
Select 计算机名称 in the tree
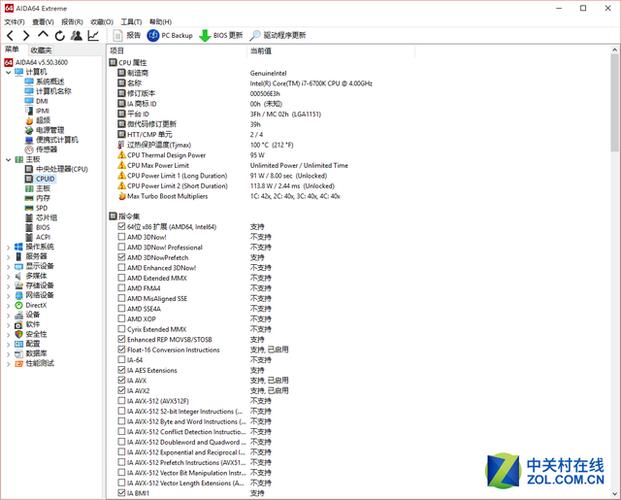click(x=48, y=92)
